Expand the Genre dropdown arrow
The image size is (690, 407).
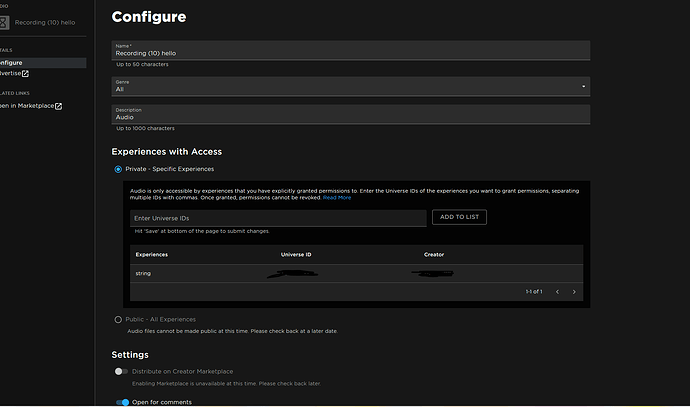(584, 86)
